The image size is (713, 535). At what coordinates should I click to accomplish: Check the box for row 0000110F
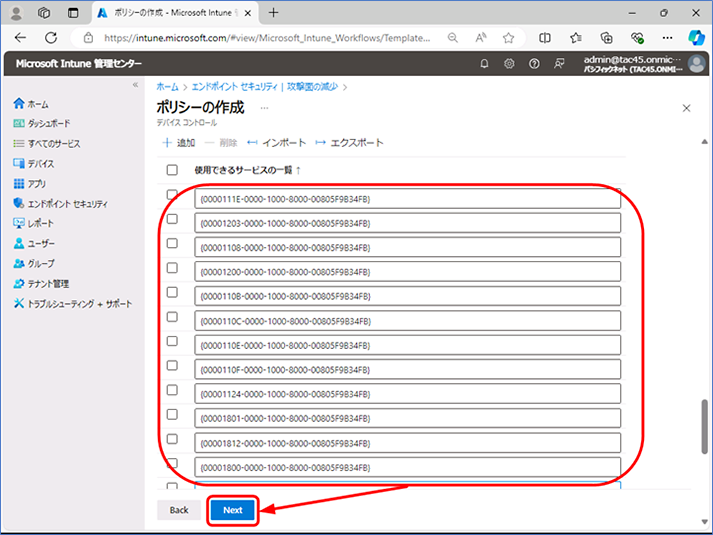[x=172, y=365]
